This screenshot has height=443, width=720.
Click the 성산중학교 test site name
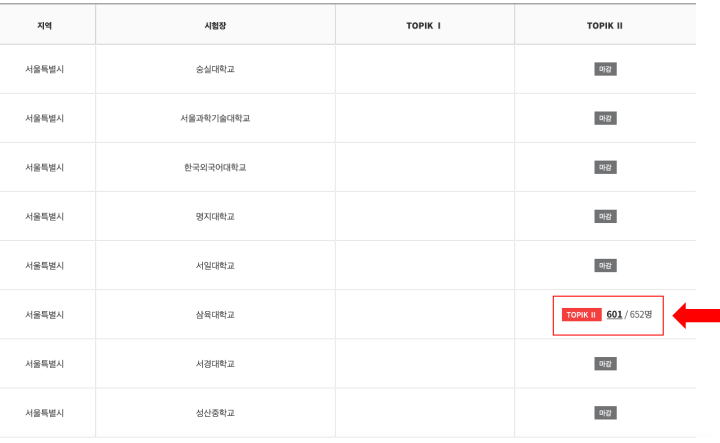tap(215, 412)
